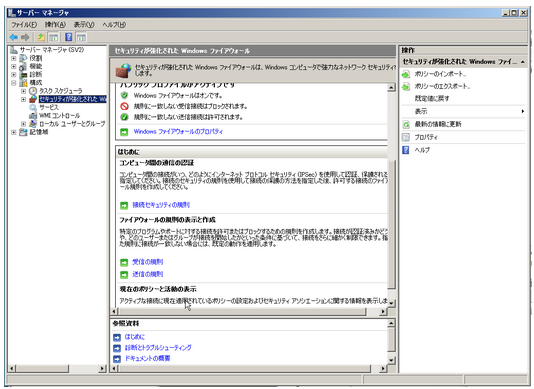Viewport: 534px width, 389px height.
Task: Click the overview vertical scrollbar up arrow
Action: pyautogui.click(x=391, y=88)
